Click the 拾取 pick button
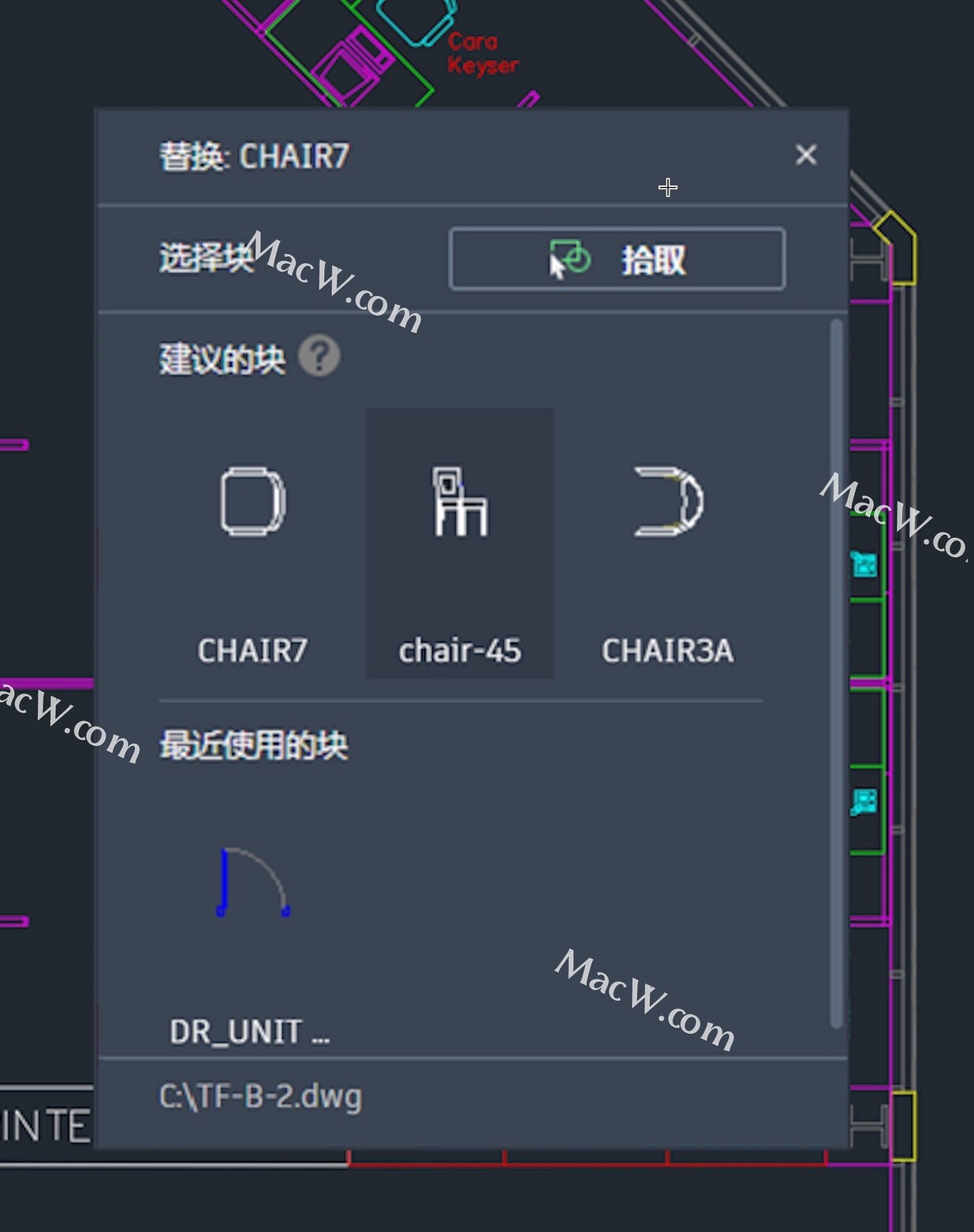The height and width of the screenshot is (1232, 974). [617, 259]
